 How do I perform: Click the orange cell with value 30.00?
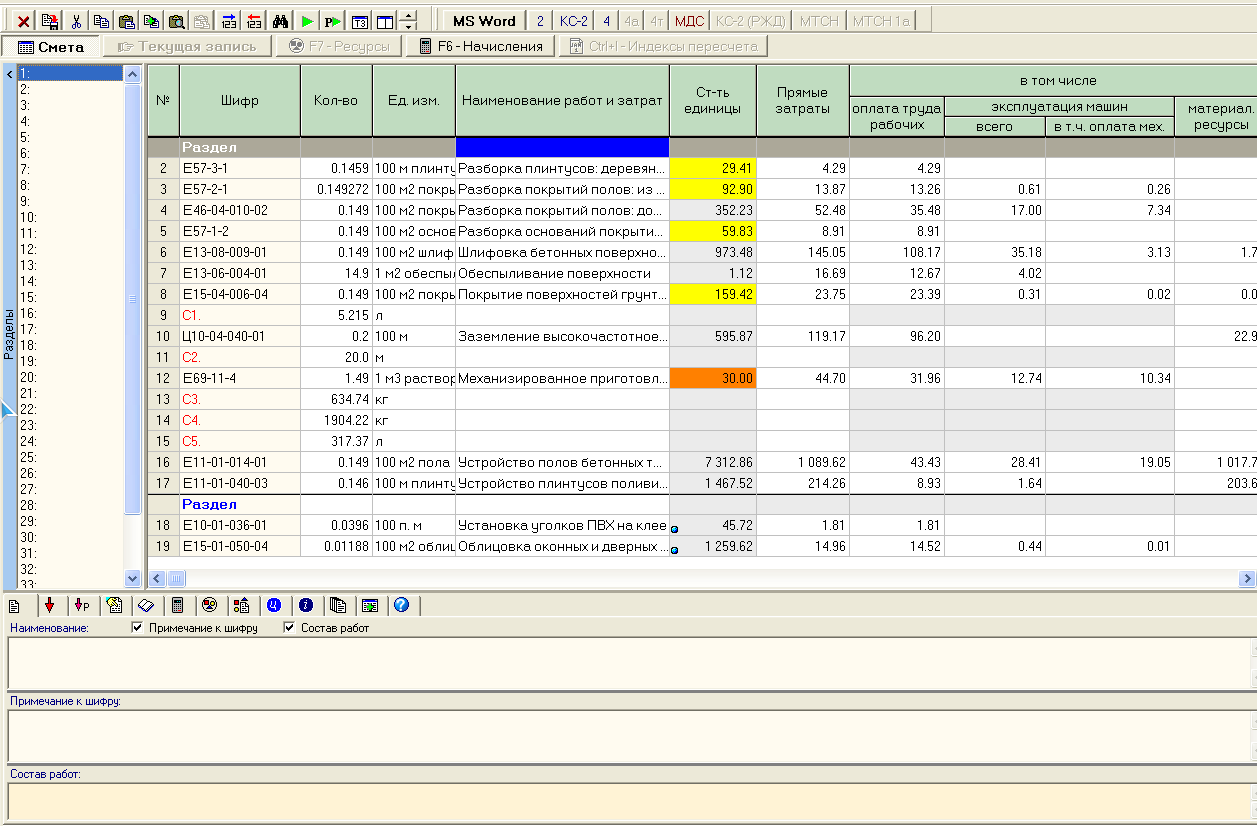pyautogui.click(x=712, y=378)
